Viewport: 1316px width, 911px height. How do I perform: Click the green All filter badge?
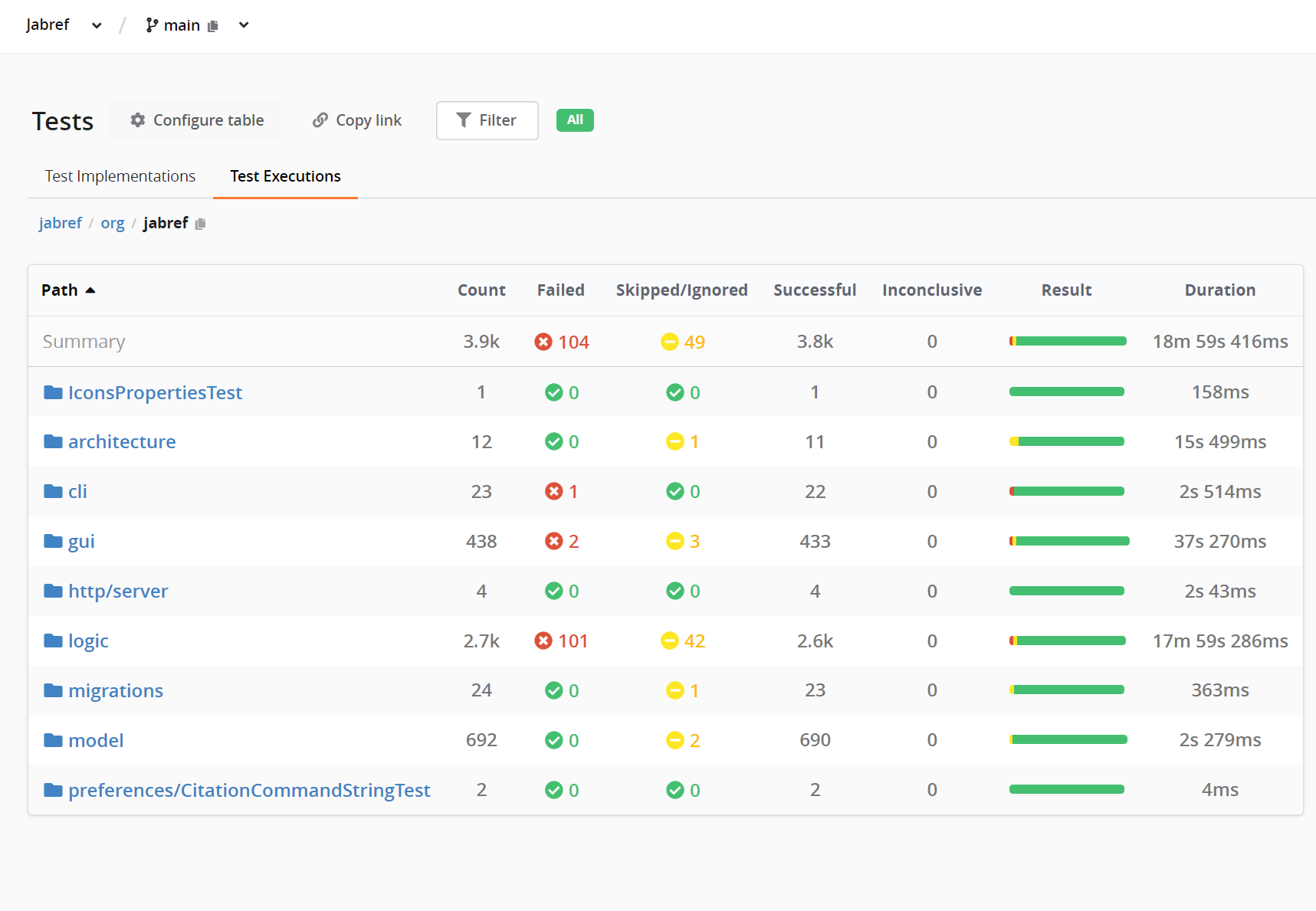575,120
